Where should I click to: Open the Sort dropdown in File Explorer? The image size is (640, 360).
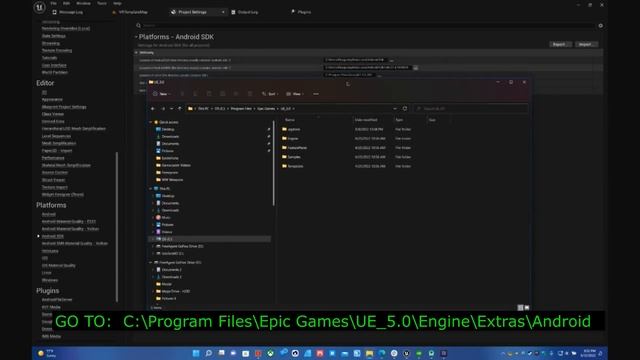coord(270,94)
